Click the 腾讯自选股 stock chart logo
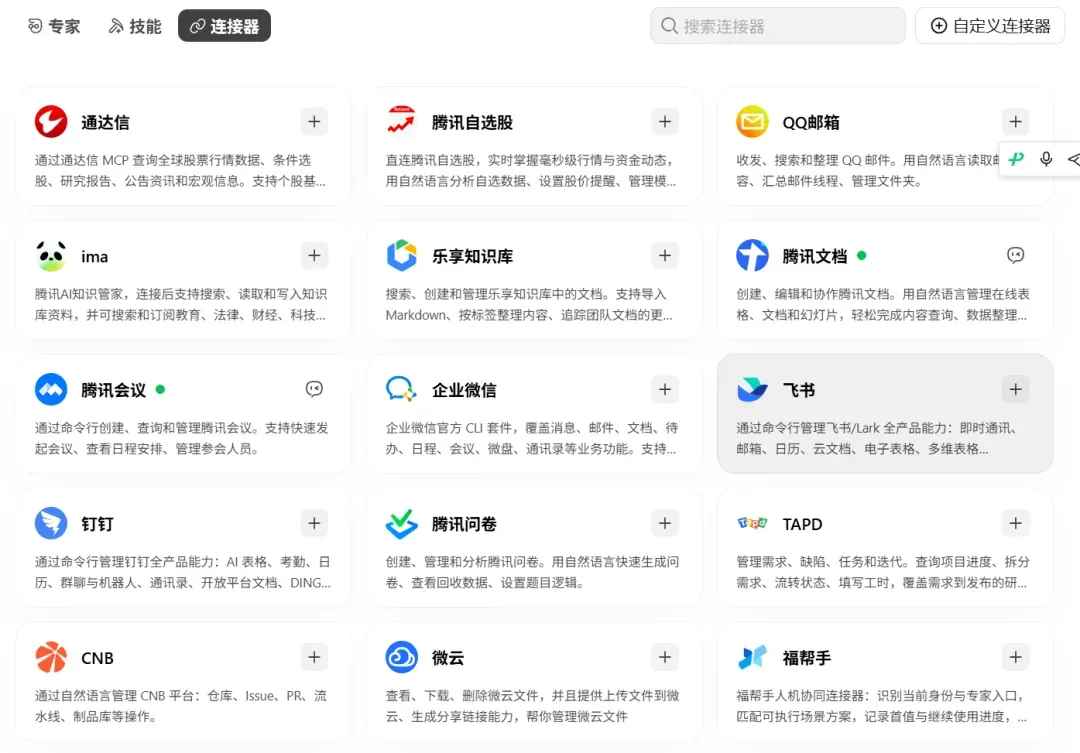This screenshot has height=753, width=1080. (x=402, y=121)
